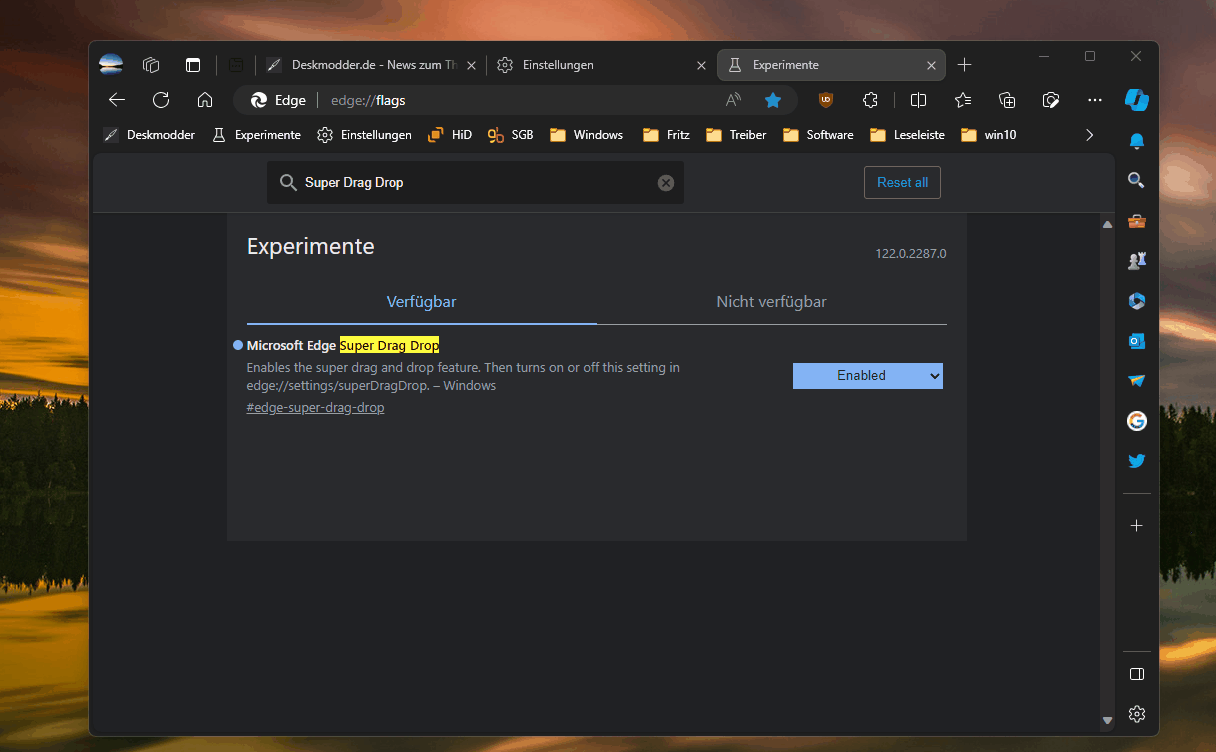Click the version number 122.0.2287.0
The image size is (1216, 752).
tap(910, 254)
